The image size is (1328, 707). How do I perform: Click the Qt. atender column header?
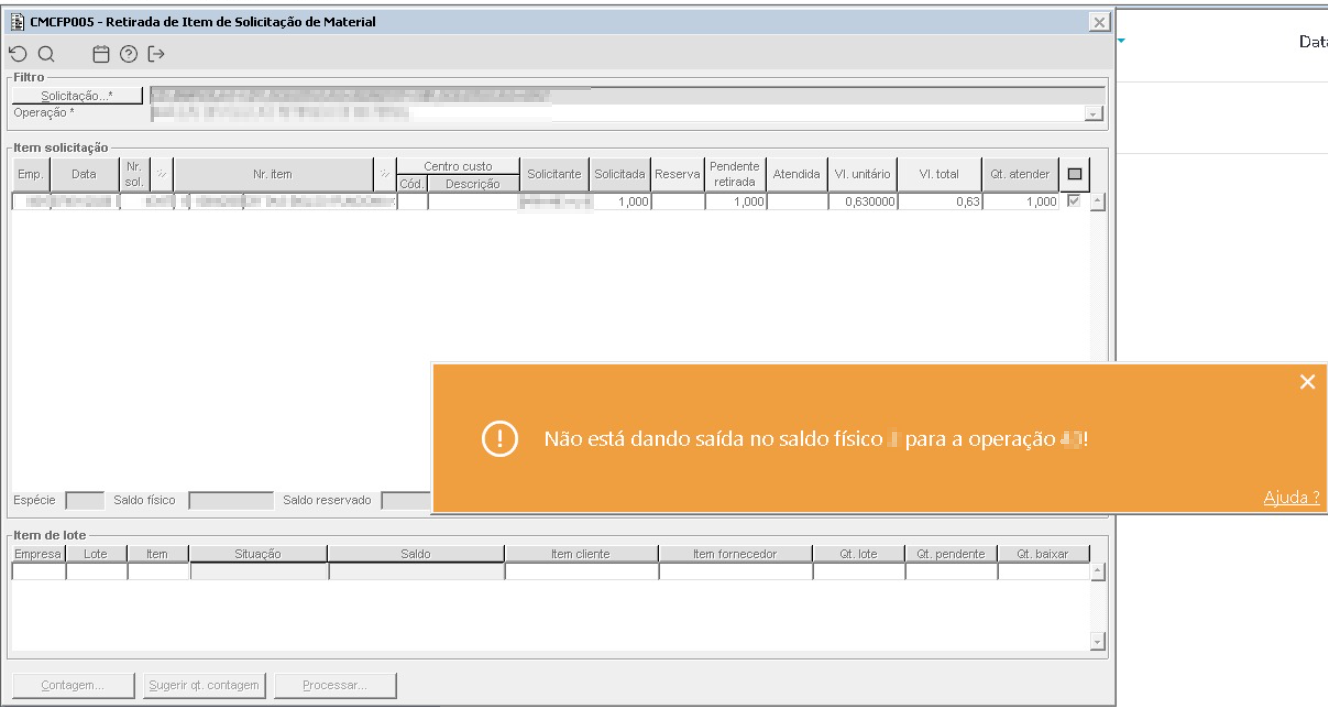1021,174
